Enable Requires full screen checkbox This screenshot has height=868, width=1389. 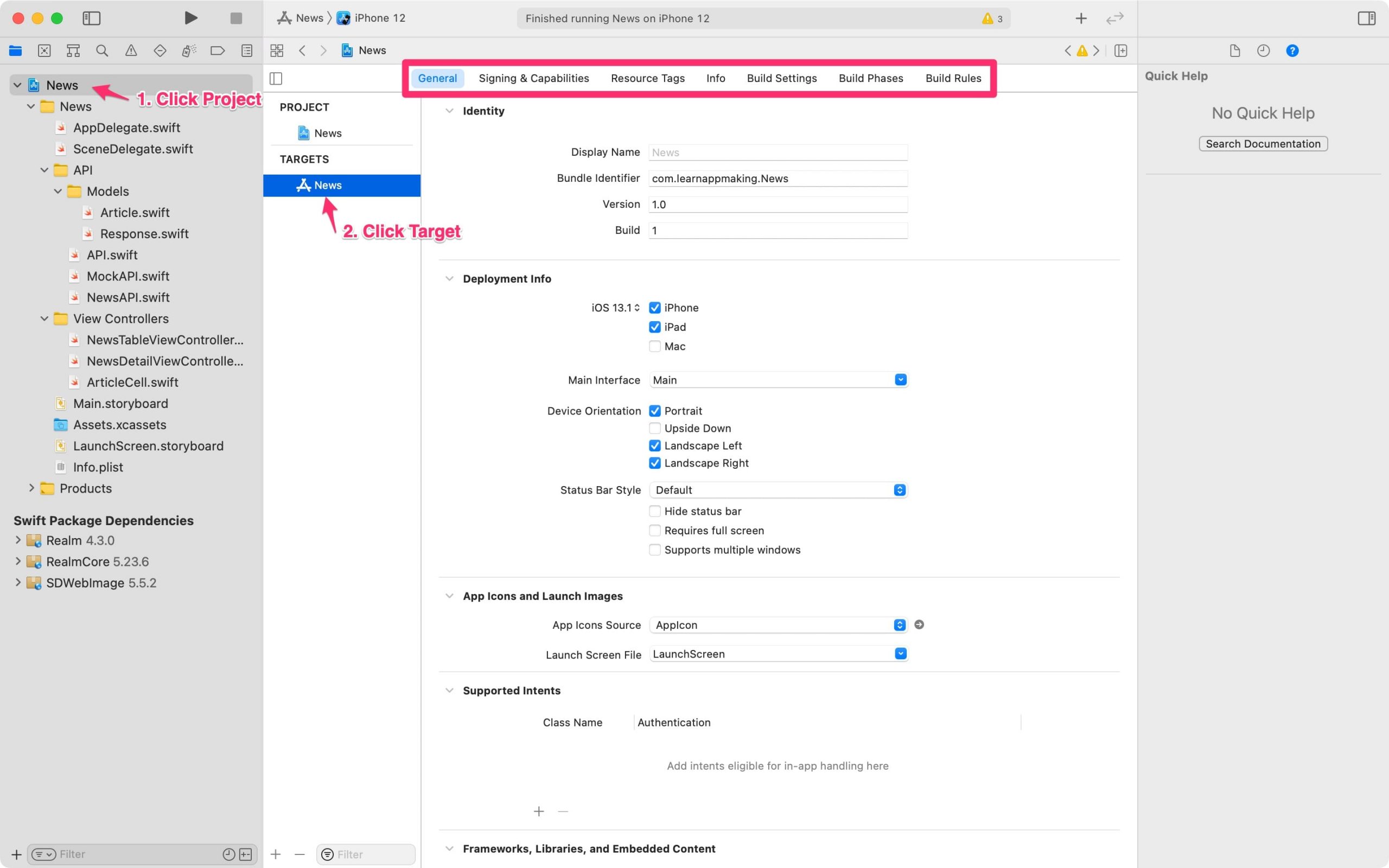tap(654, 531)
